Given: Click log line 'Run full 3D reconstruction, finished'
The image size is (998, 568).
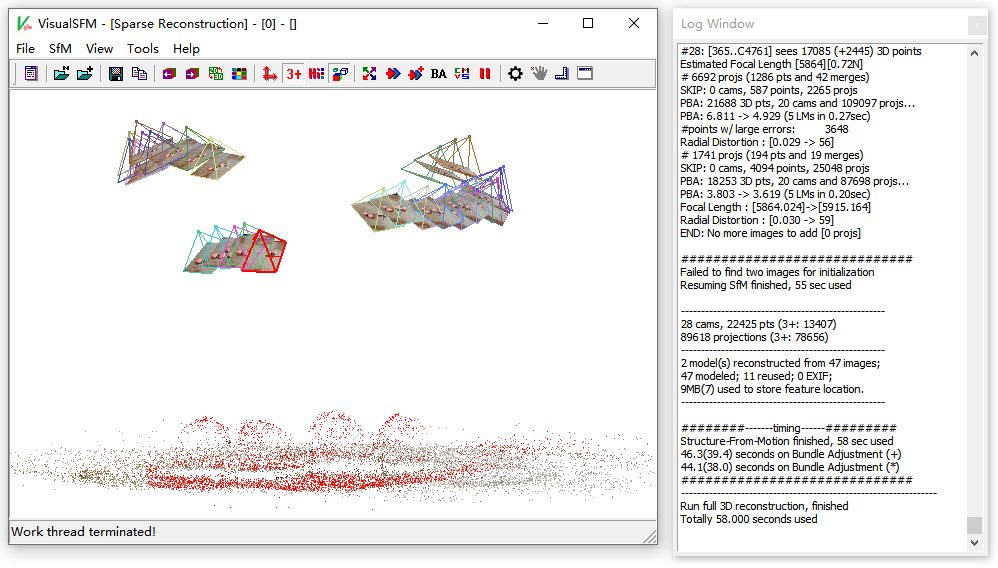Looking at the screenshot, I should click(764, 506).
